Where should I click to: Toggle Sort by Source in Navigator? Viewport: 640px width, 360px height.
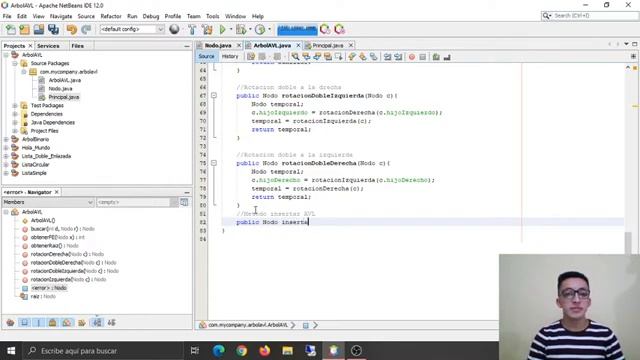tap(111, 323)
